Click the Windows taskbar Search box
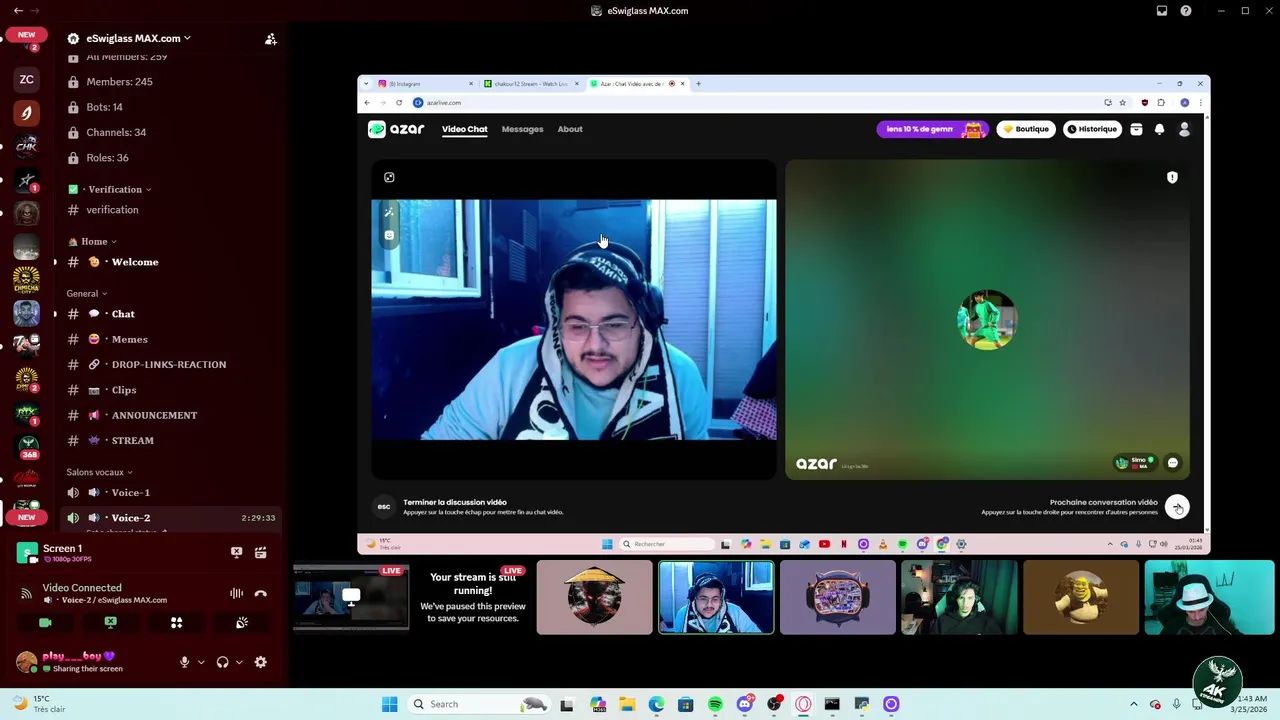The image size is (1280, 720). tap(480, 704)
